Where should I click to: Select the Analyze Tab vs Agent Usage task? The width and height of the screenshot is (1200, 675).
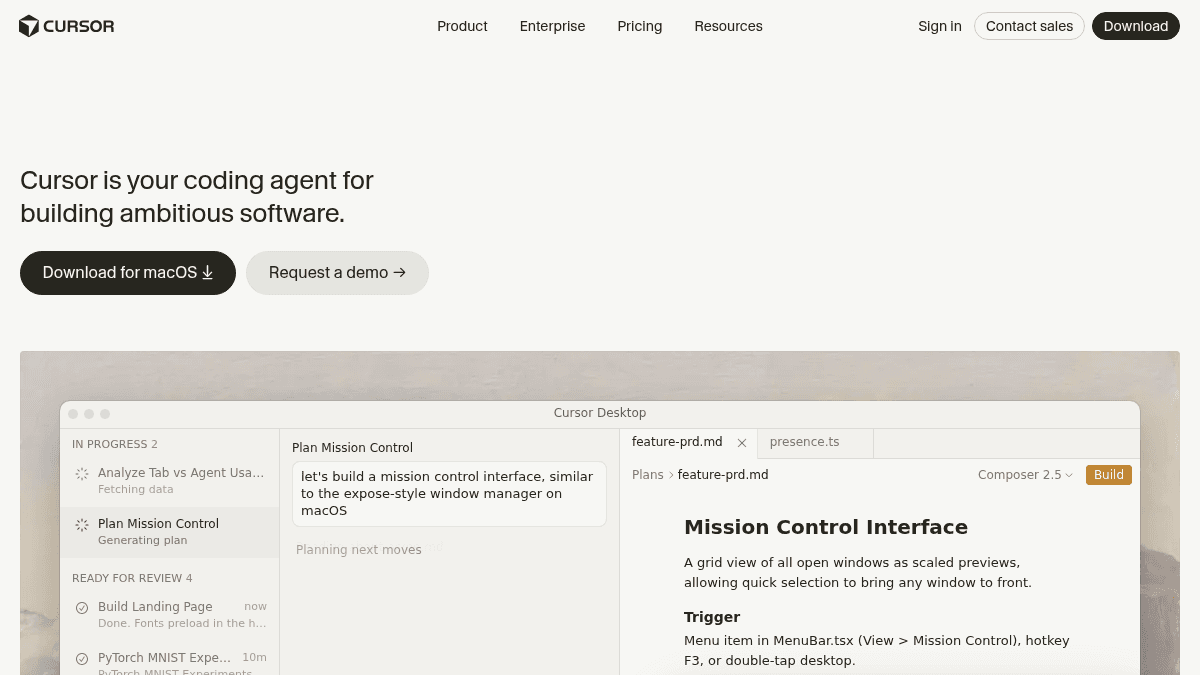pyautogui.click(x=170, y=480)
